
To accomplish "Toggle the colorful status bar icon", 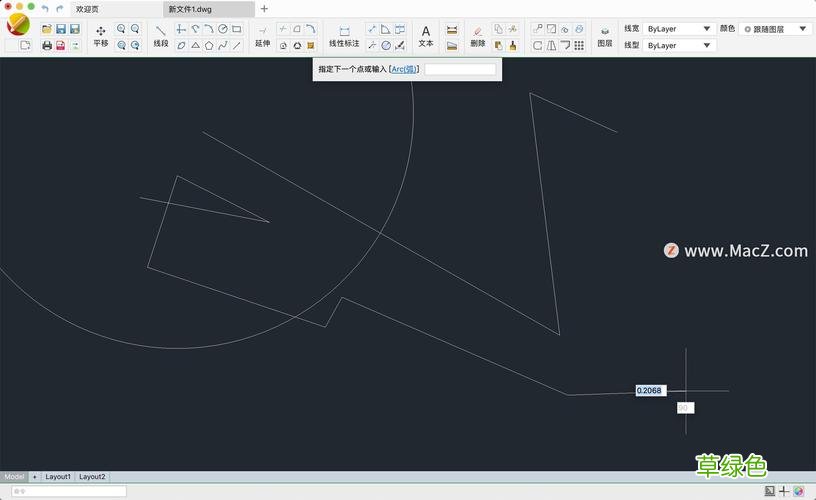I will pyautogui.click(x=799, y=491).
